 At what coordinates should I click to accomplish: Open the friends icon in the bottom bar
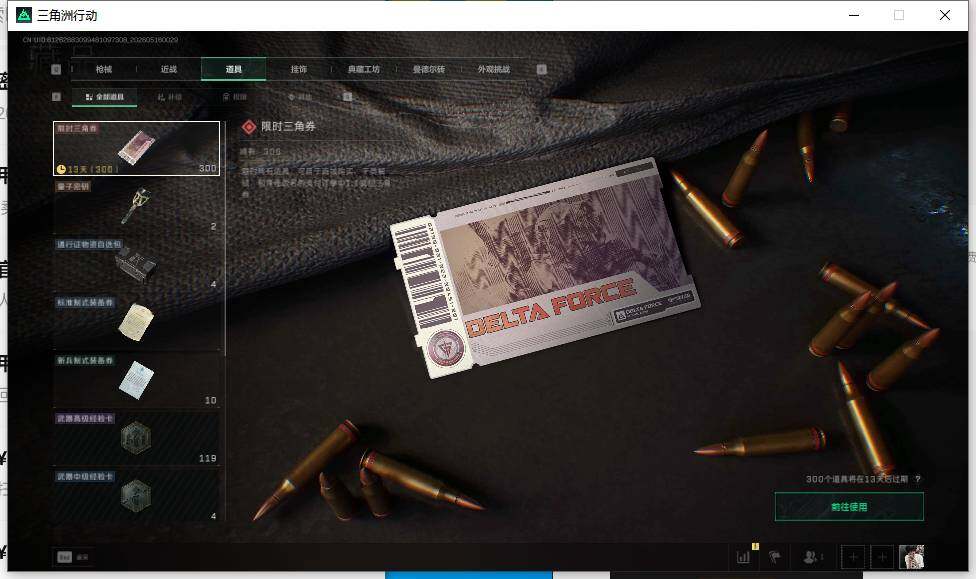pyautogui.click(x=810, y=557)
